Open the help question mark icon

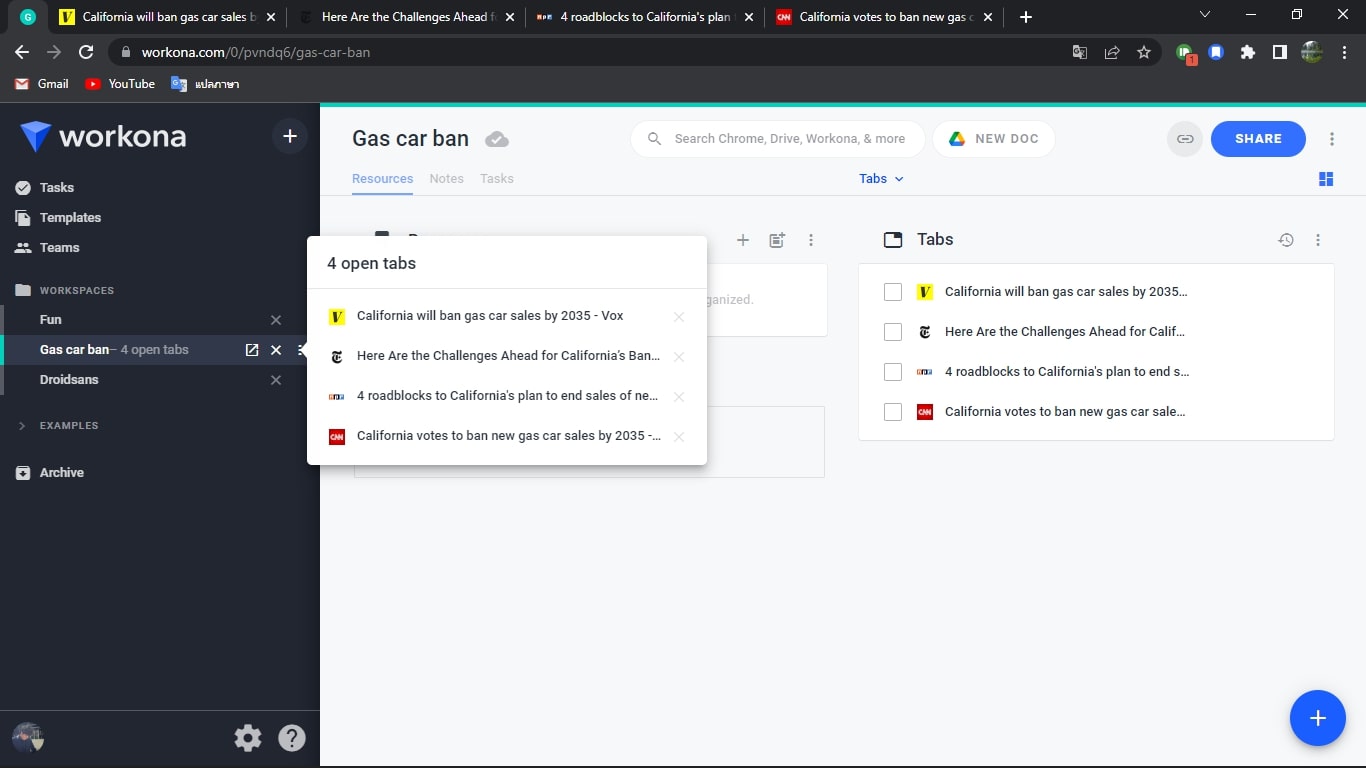pyautogui.click(x=291, y=738)
